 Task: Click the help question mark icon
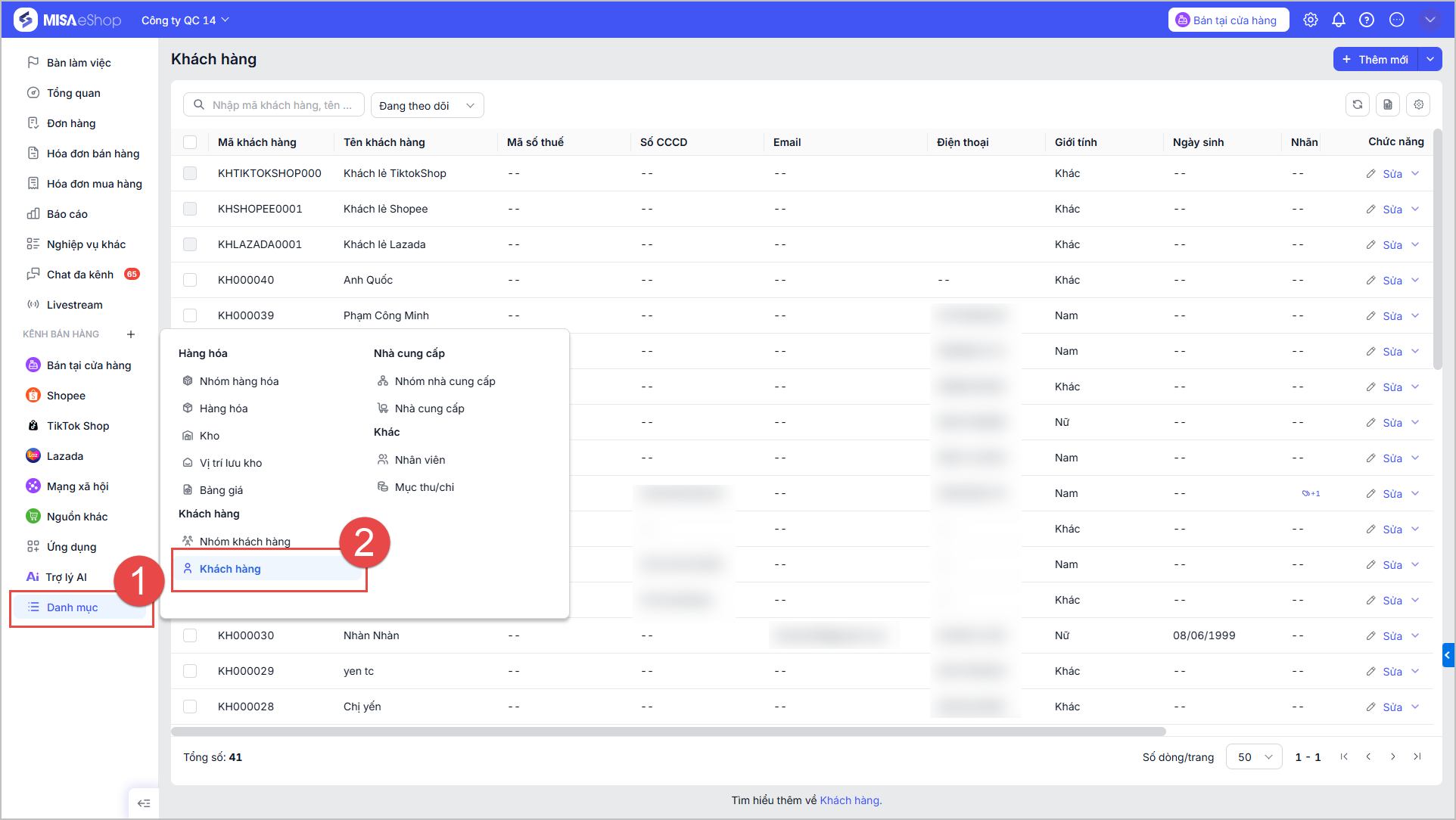[1367, 20]
